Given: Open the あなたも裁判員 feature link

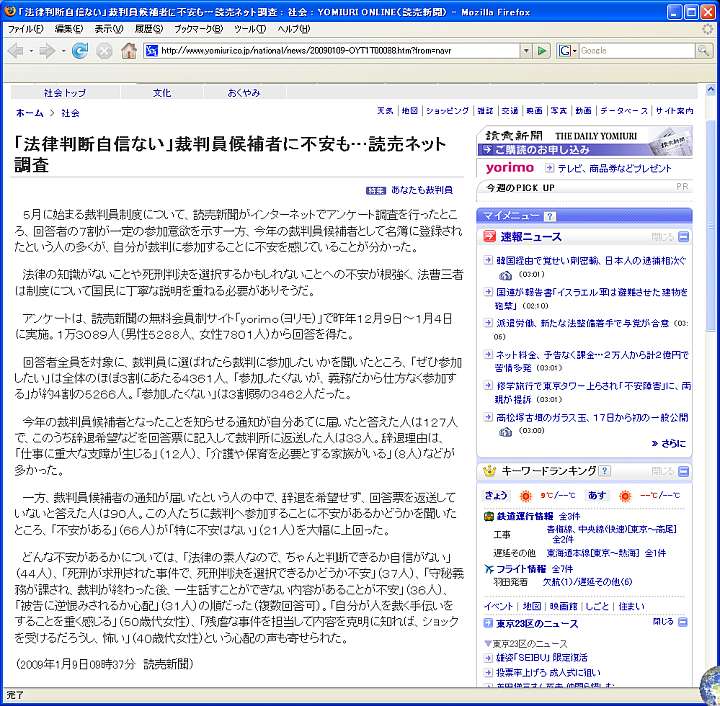Looking at the screenshot, I should (x=420, y=190).
